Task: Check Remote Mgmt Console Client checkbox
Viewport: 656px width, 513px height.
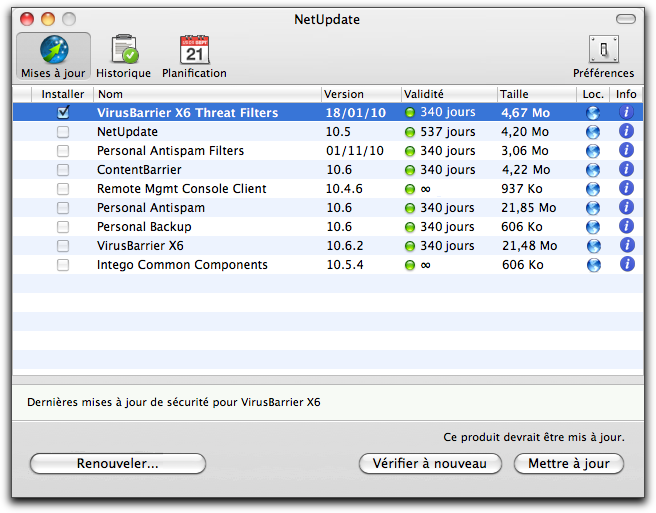Action: (x=63, y=189)
